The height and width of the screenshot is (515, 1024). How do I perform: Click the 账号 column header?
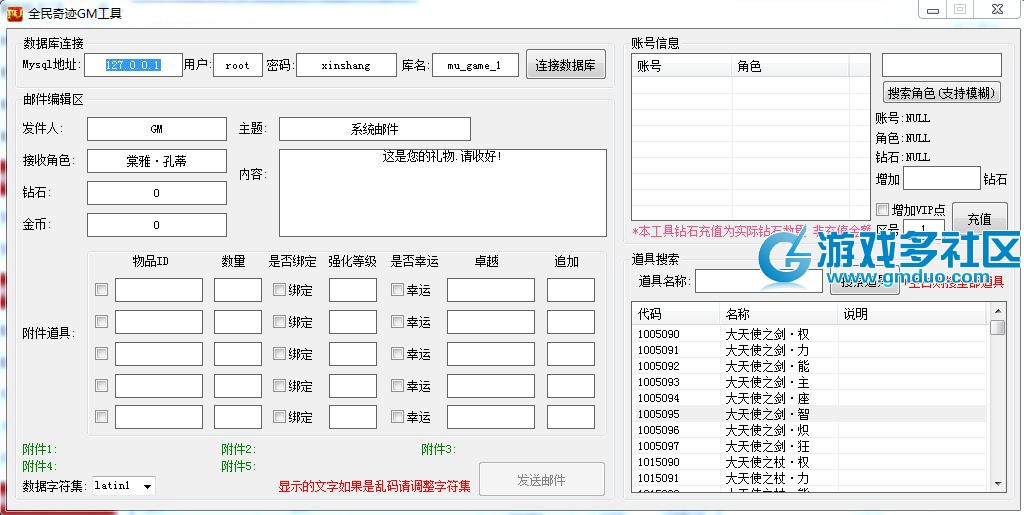coord(682,67)
